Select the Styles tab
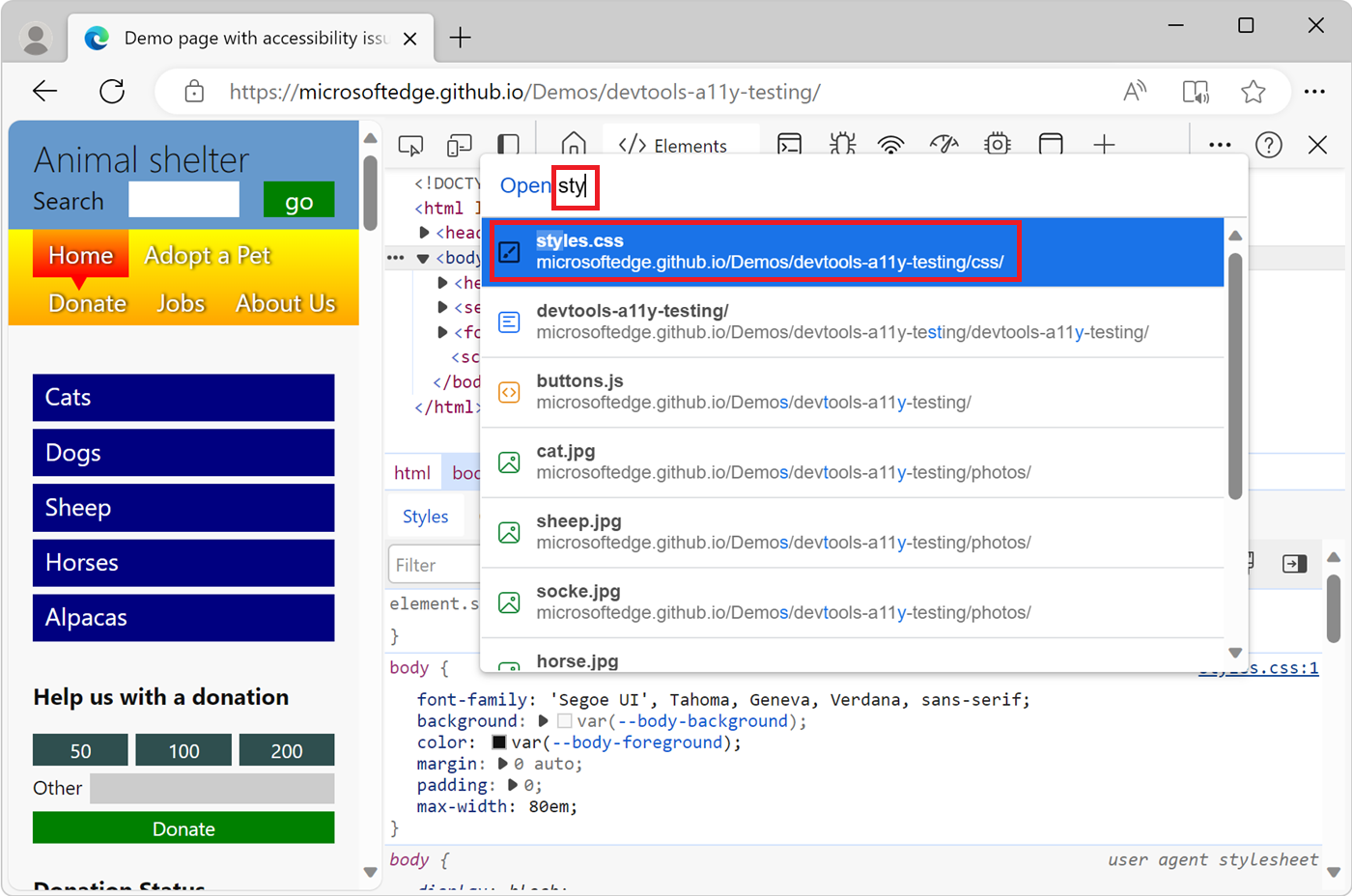Viewport: 1352px width, 896px height. coord(425,516)
